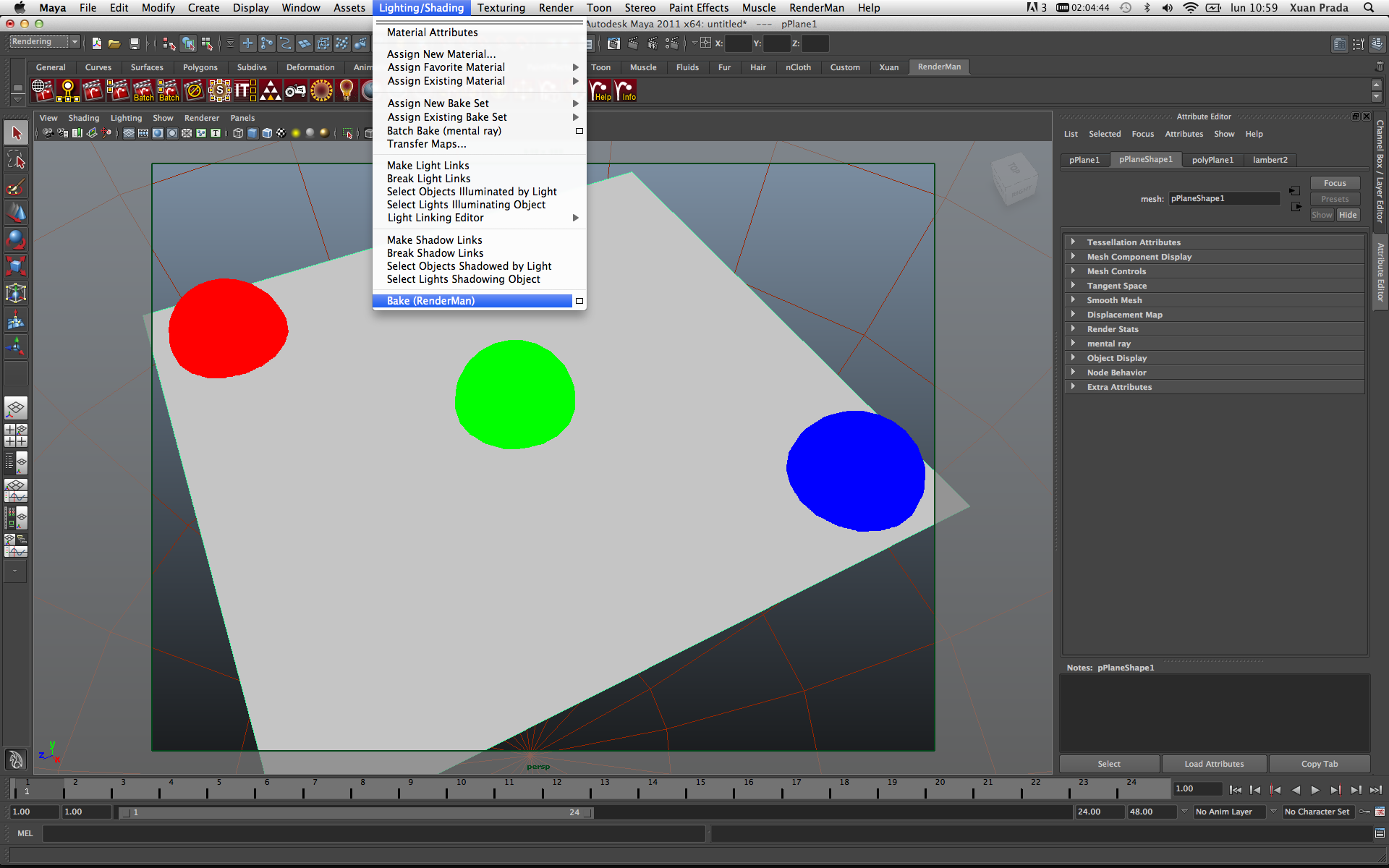Click the Hide button
Viewport: 1389px width, 868px height.
pos(1348,215)
